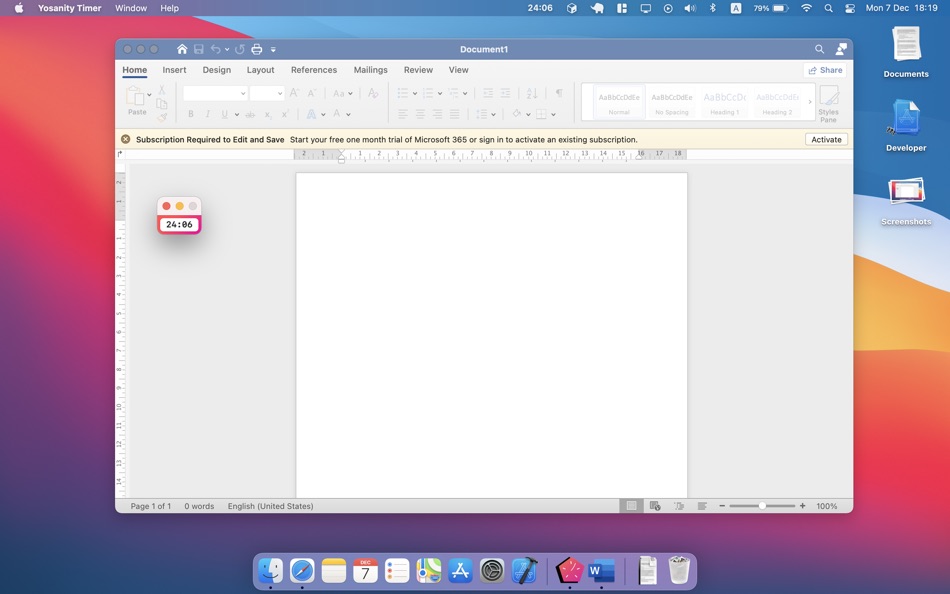Click the Decrease Font Size icon
The width and height of the screenshot is (950, 594).
(312, 93)
